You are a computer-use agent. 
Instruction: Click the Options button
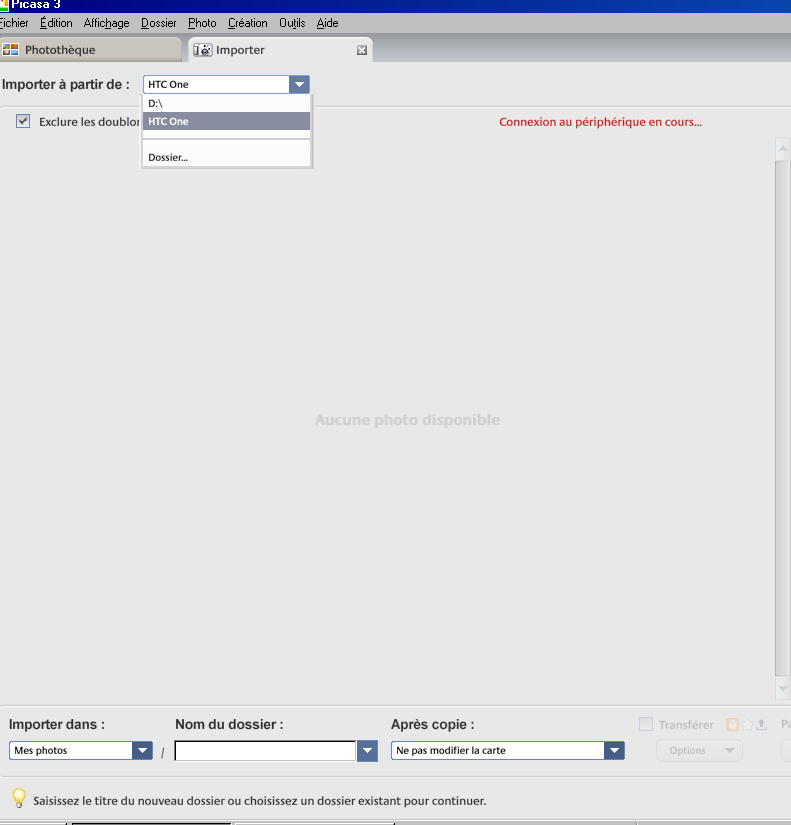tap(698, 750)
